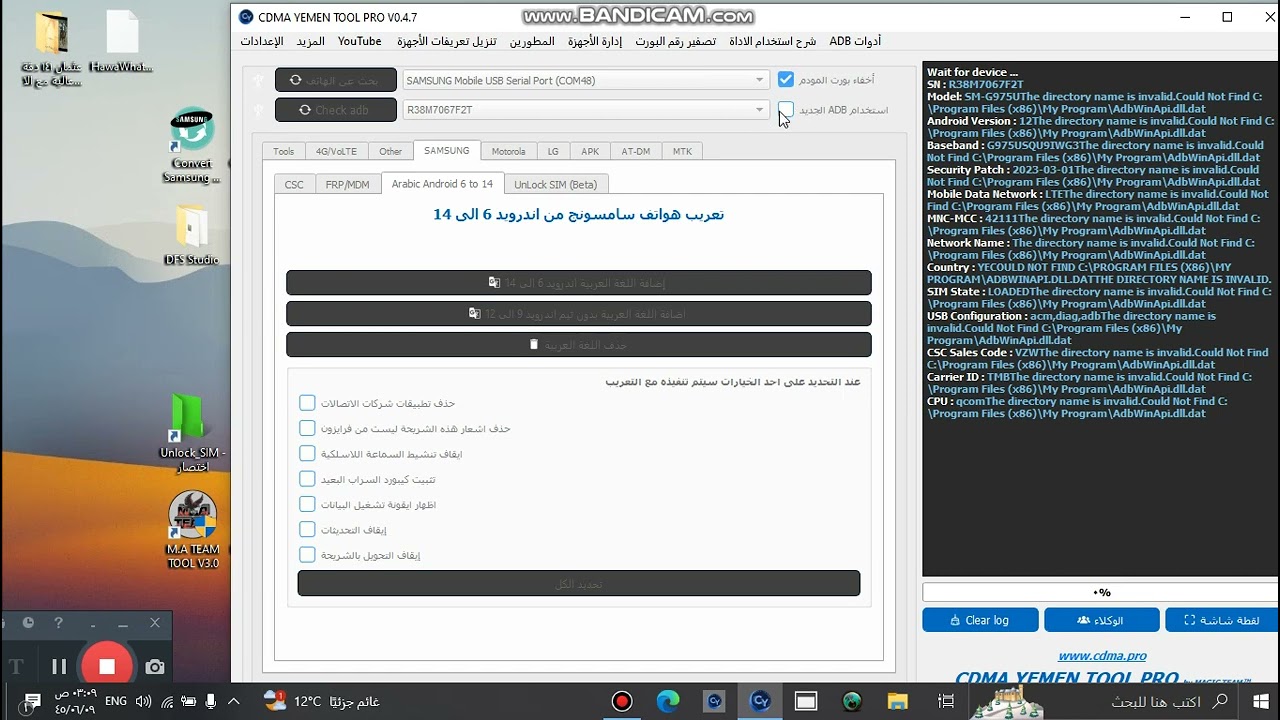Open the Unlock_SIM desktop shortcut

tap(191, 434)
